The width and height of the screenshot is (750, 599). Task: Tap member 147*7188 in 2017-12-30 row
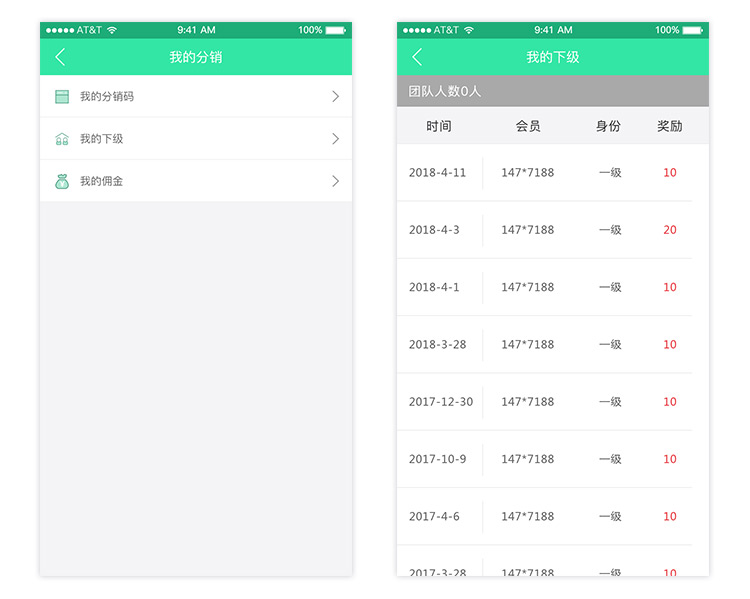pos(528,402)
